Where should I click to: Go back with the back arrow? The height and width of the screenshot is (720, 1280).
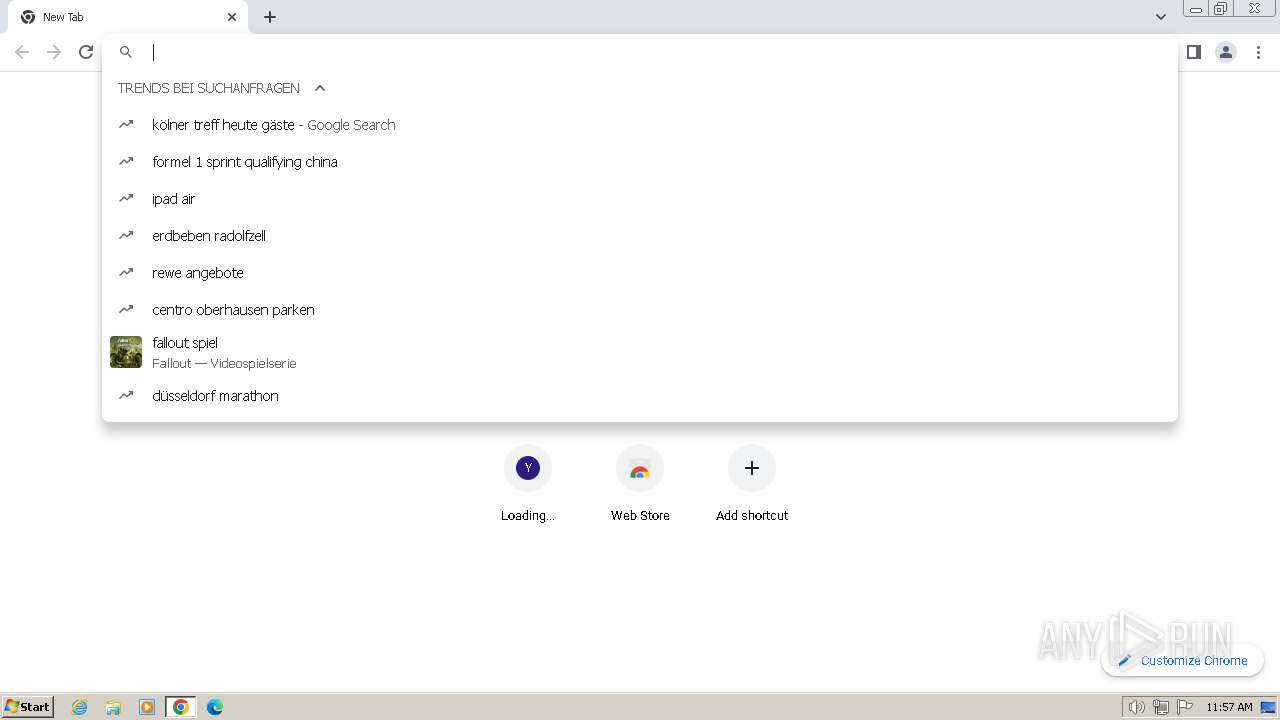pos(22,52)
